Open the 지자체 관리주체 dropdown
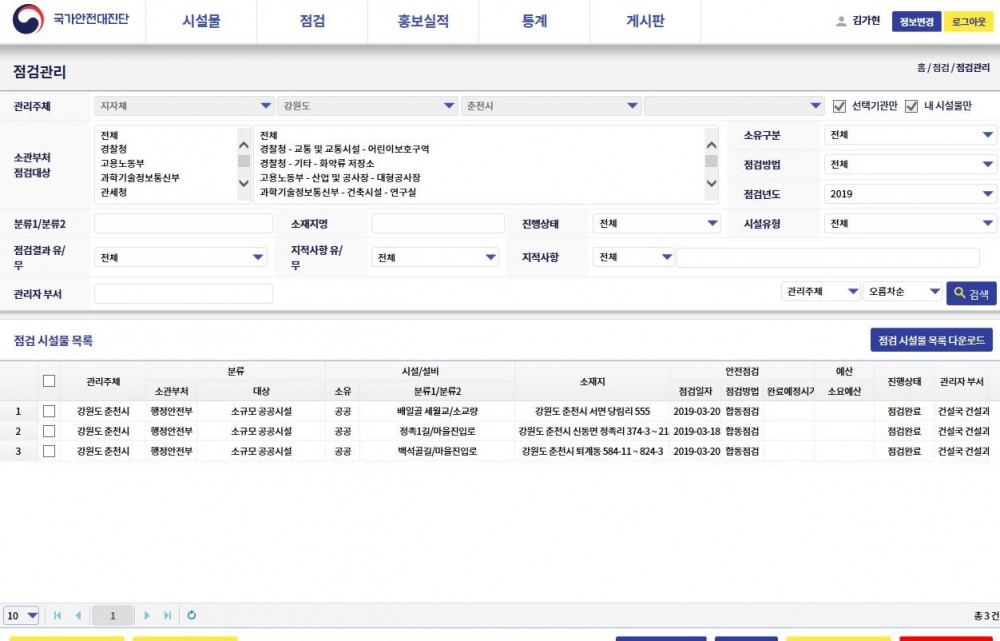This screenshot has width=1000, height=641. tap(184, 106)
